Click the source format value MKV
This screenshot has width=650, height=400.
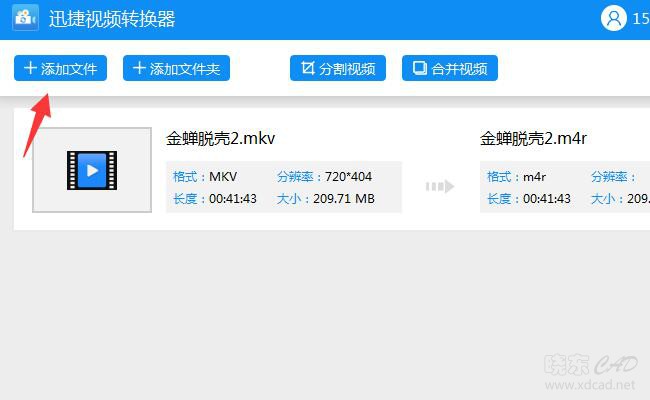point(223,177)
